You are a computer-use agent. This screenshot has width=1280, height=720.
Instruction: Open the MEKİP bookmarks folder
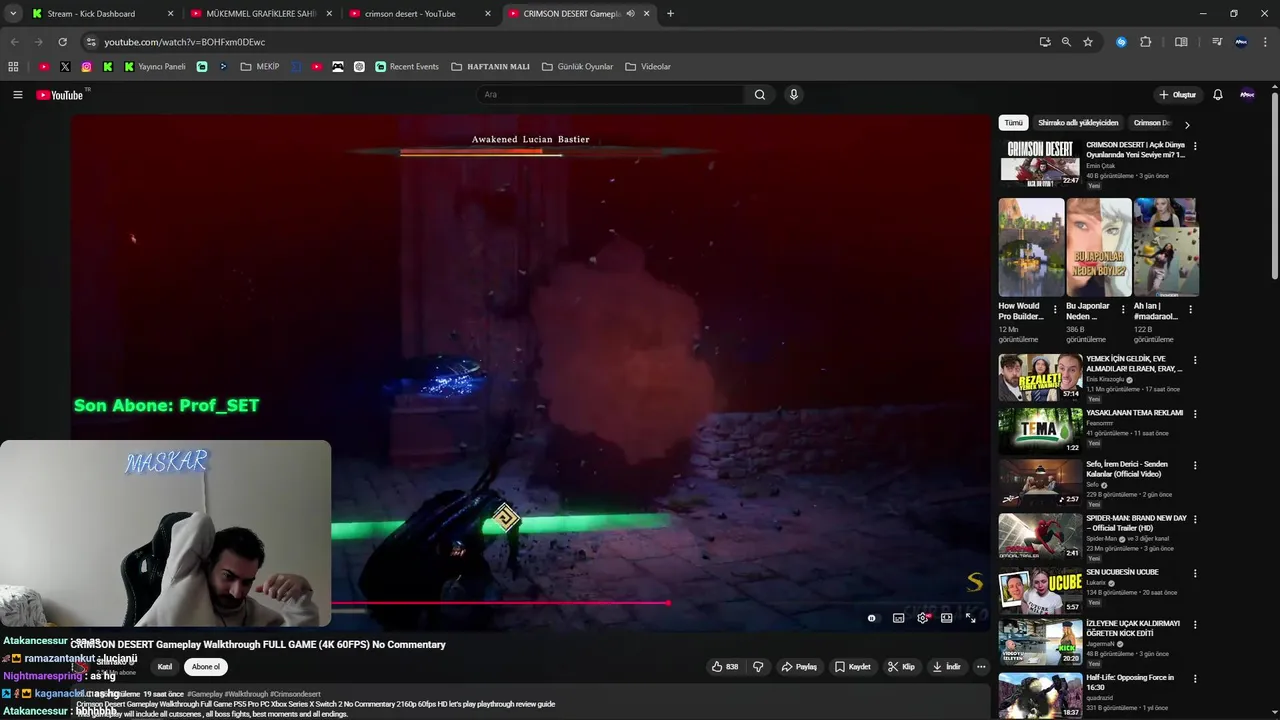260,67
